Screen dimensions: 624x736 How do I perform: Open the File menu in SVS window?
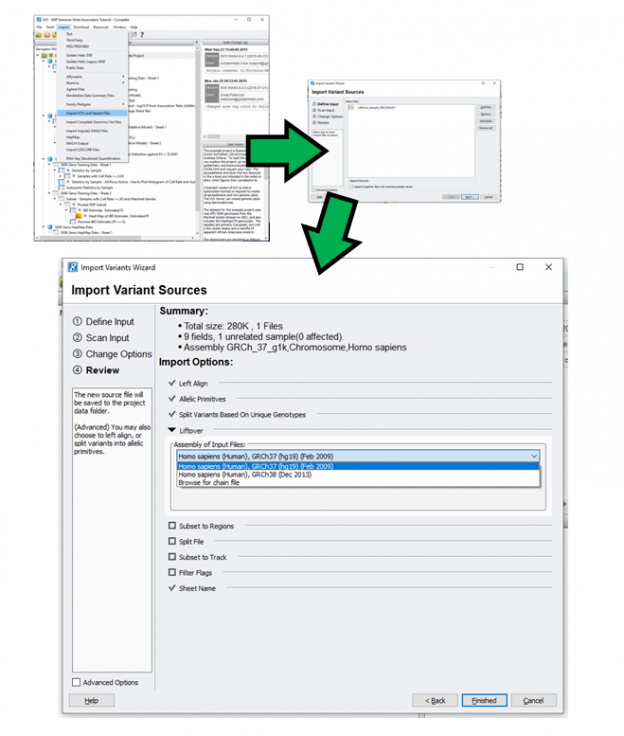[39, 27]
